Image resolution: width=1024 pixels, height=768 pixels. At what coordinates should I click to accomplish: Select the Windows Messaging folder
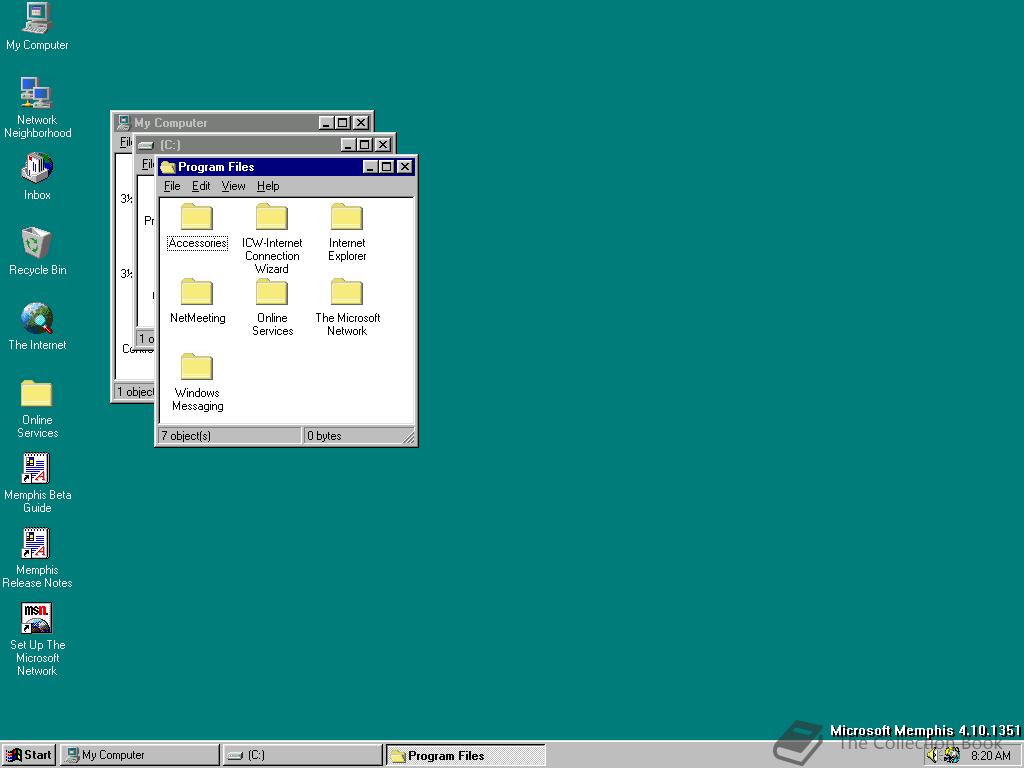196,368
